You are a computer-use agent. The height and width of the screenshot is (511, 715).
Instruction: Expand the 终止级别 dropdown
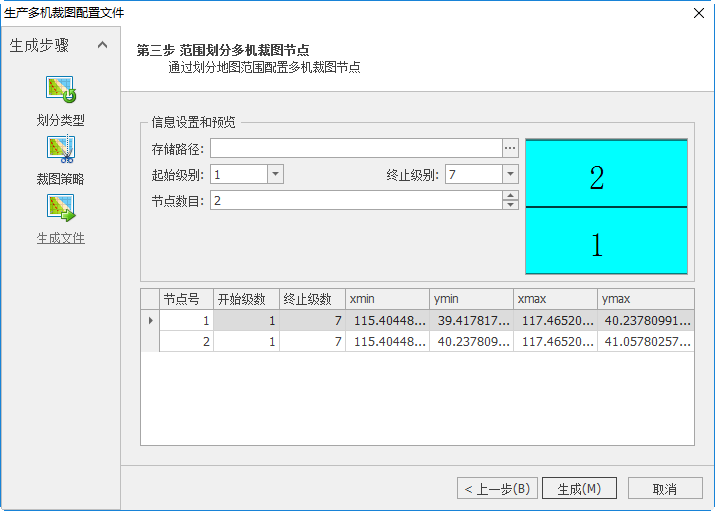(510, 174)
